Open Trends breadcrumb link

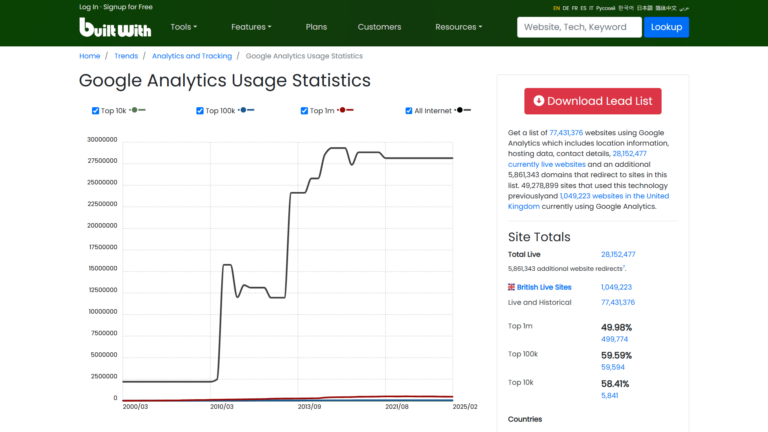click(126, 56)
